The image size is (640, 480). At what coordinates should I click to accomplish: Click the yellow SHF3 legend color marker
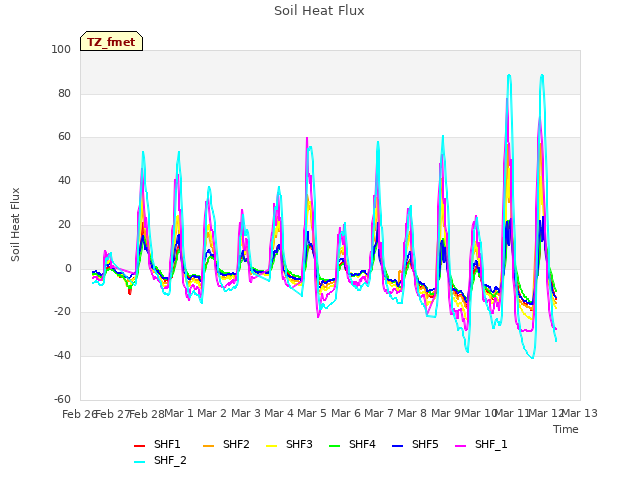pyautogui.click(x=271, y=446)
